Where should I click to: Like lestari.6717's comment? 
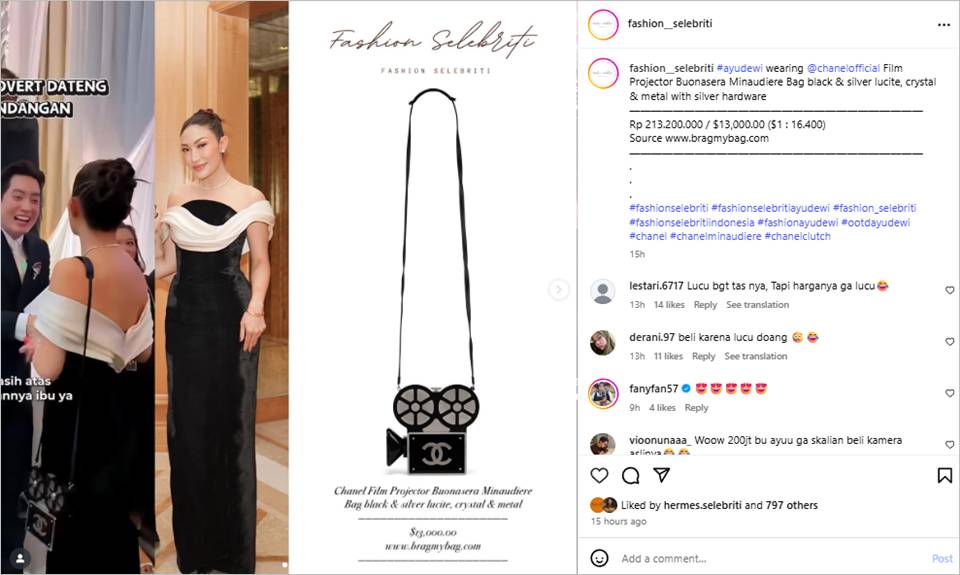(950, 290)
